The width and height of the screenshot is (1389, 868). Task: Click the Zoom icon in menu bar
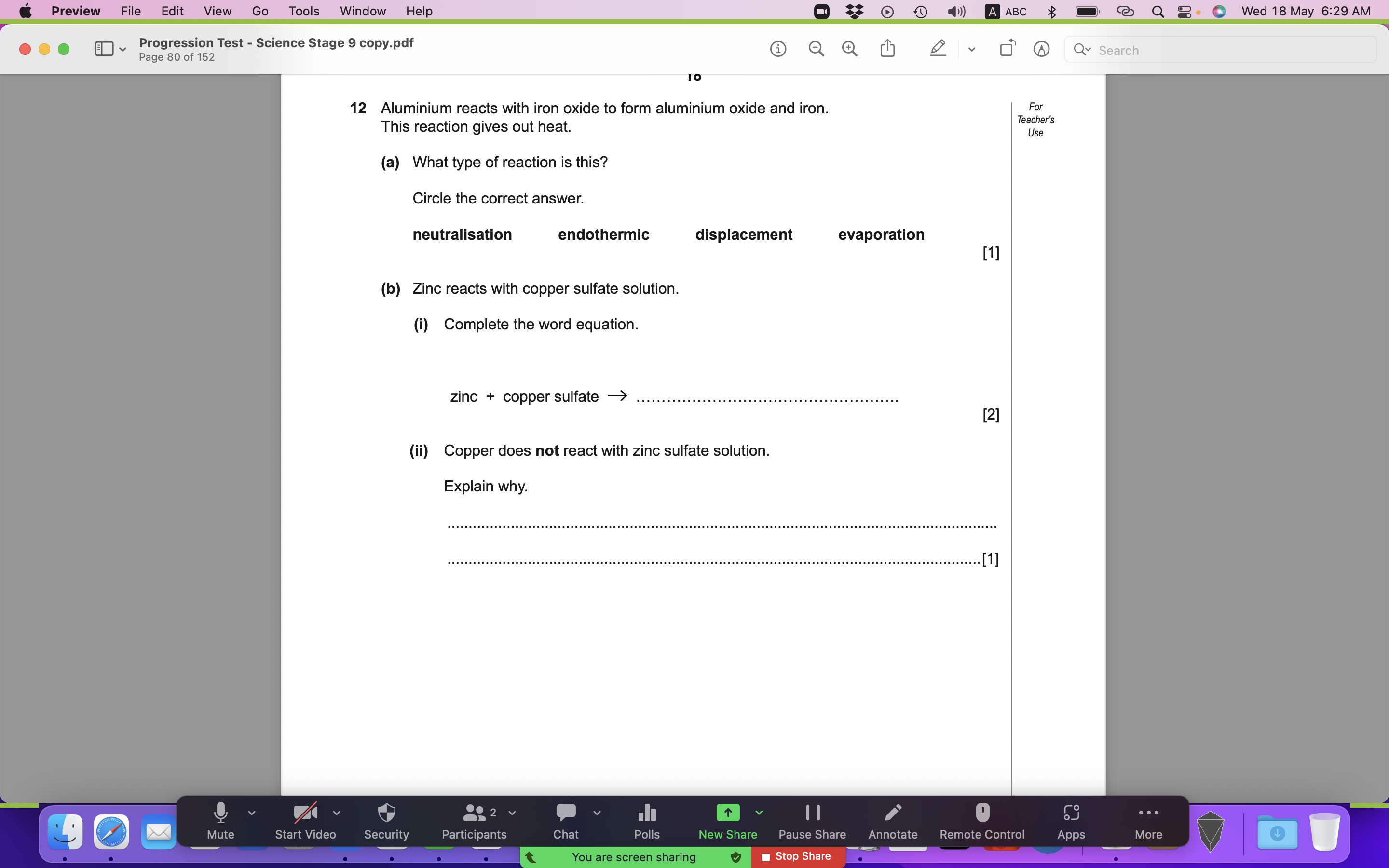pyautogui.click(x=821, y=12)
